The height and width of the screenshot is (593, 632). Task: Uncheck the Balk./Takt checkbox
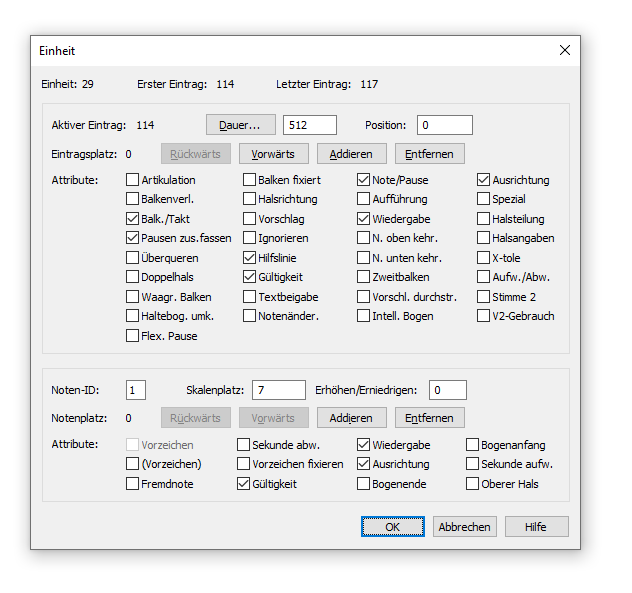click(x=132, y=219)
